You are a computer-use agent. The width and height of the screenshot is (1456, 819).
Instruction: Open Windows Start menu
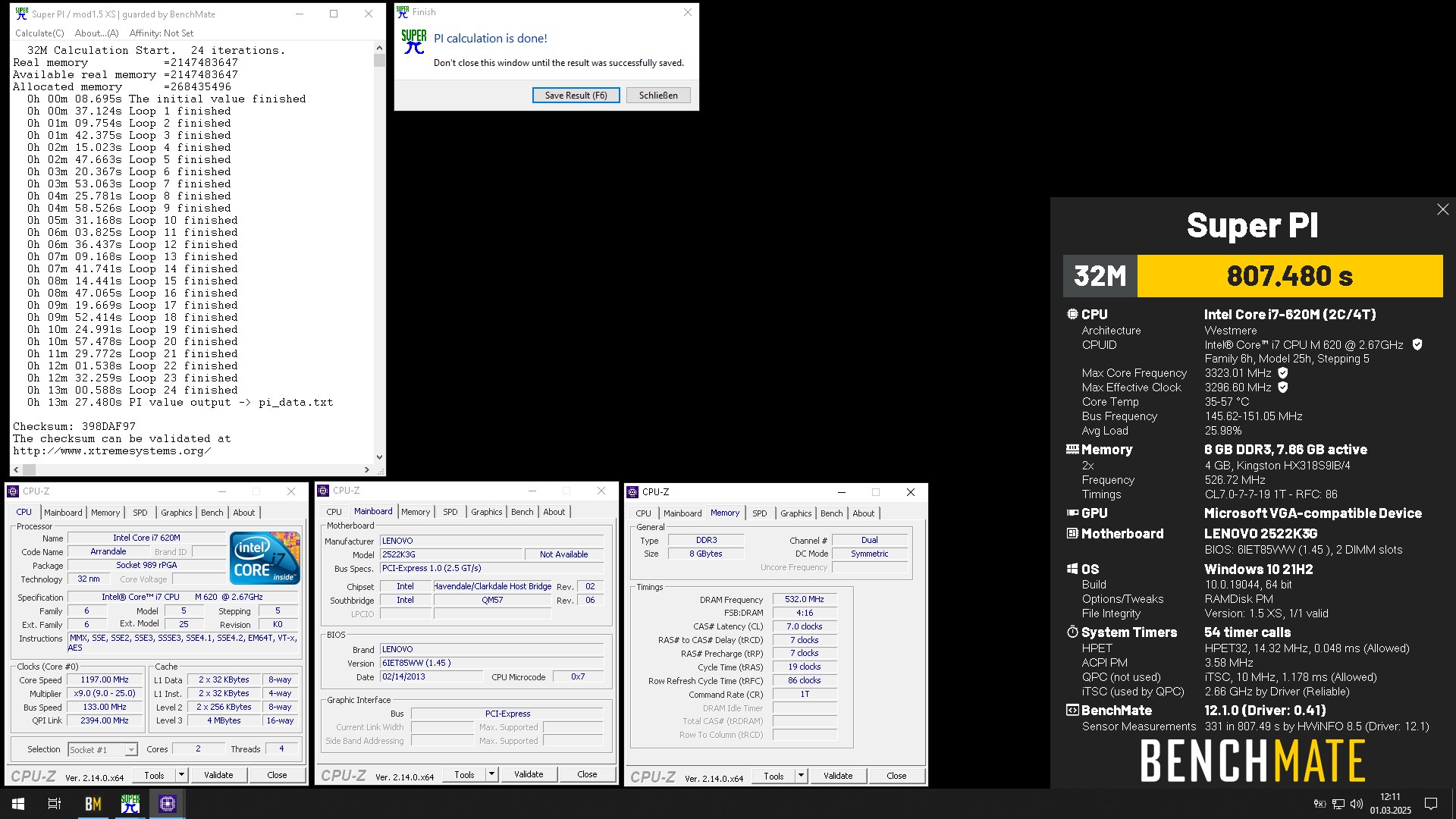tap(18, 804)
